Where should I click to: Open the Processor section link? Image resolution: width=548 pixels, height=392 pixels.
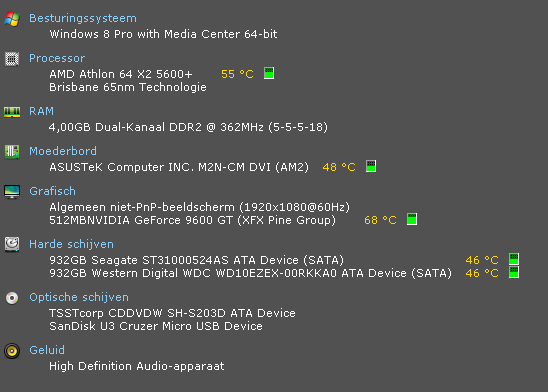[x=57, y=58]
